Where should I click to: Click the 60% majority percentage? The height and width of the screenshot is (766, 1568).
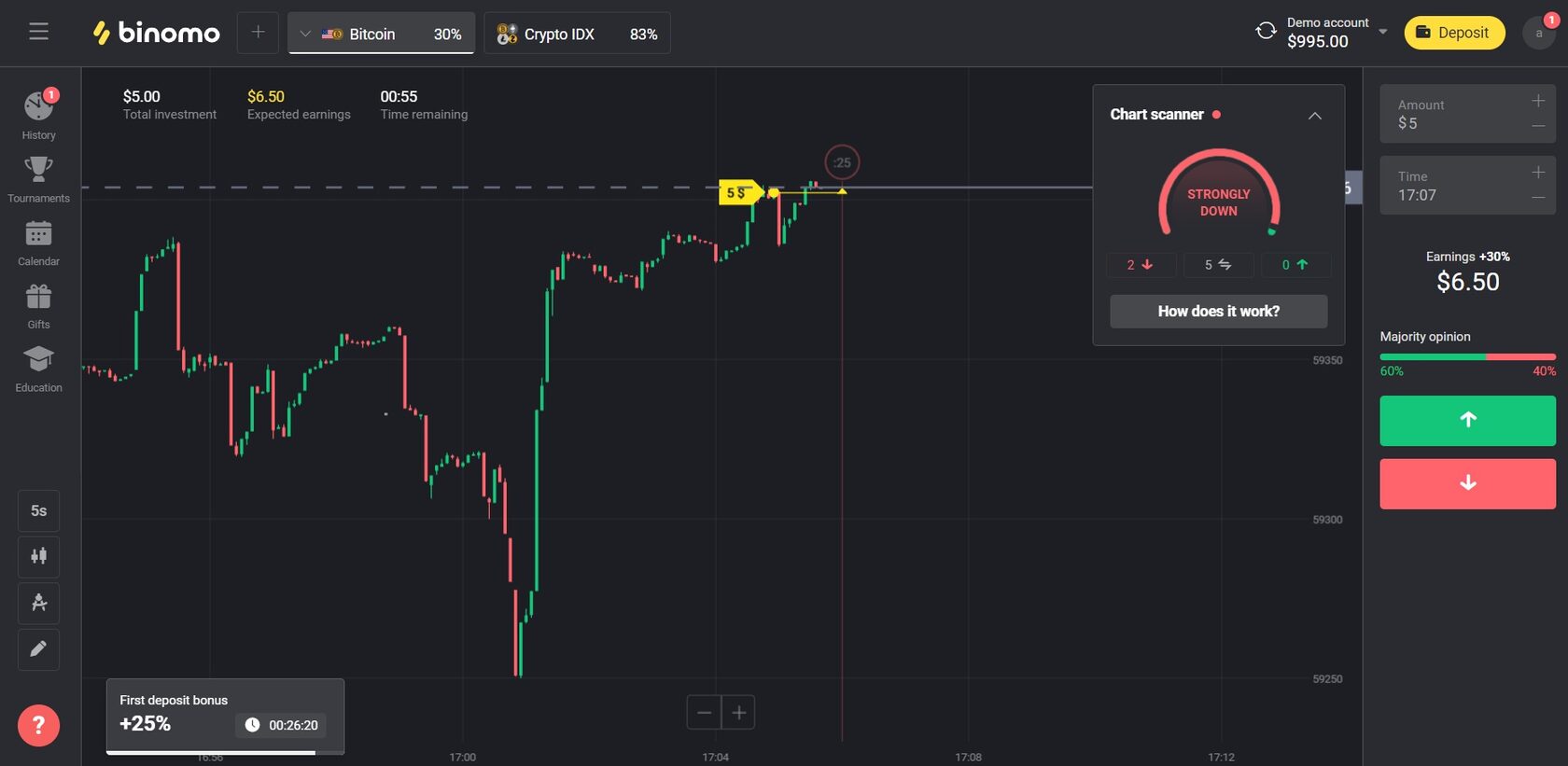(1392, 371)
